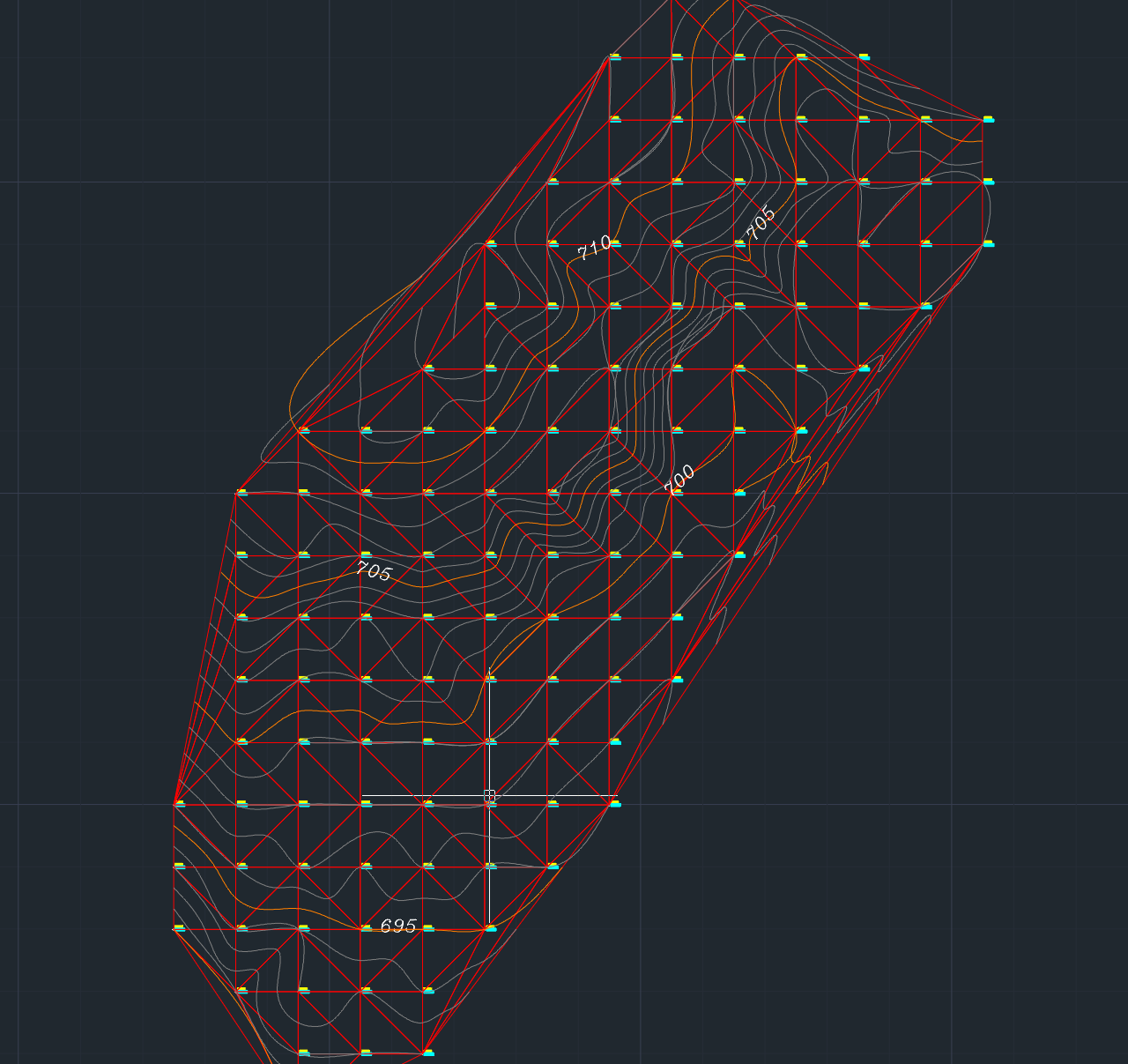Click the crosshair cursor pickbox center

(x=489, y=796)
